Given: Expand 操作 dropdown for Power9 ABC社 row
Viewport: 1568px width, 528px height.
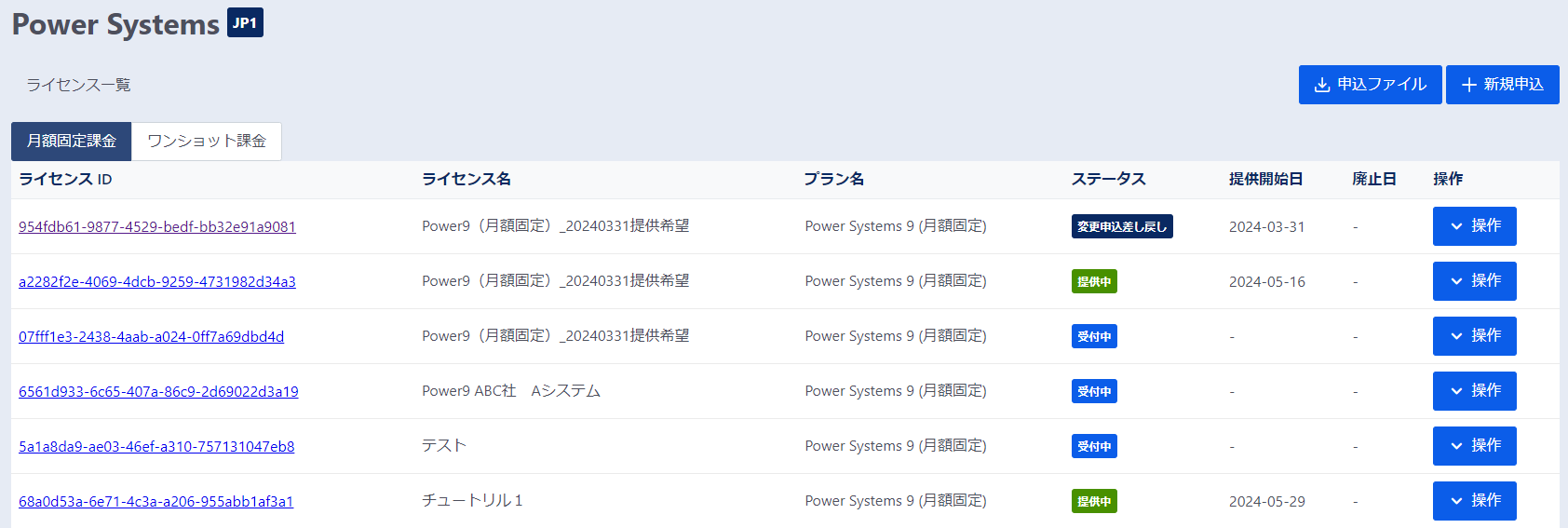Looking at the screenshot, I should (1474, 391).
